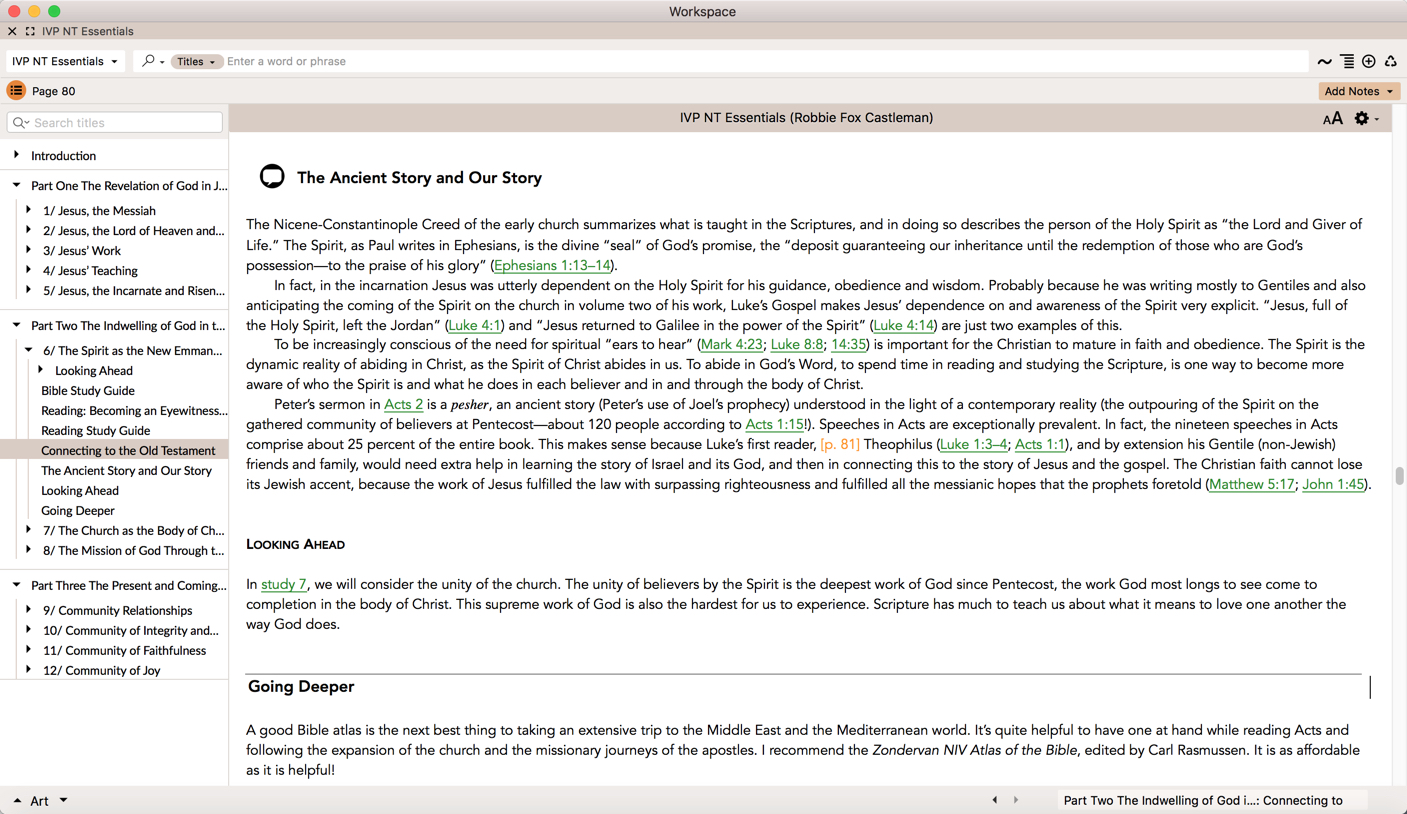Image resolution: width=1407 pixels, height=814 pixels.
Task: Expand 8/ The Mission of God chapter
Action: tap(29, 550)
